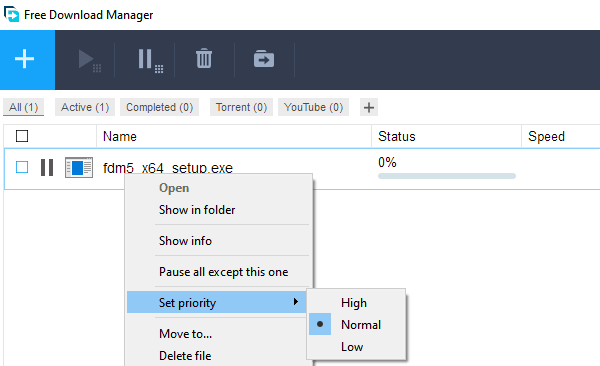Image resolution: width=600 pixels, height=366 pixels.
Task: Select the Set priority menu entry
Action: coord(217,302)
